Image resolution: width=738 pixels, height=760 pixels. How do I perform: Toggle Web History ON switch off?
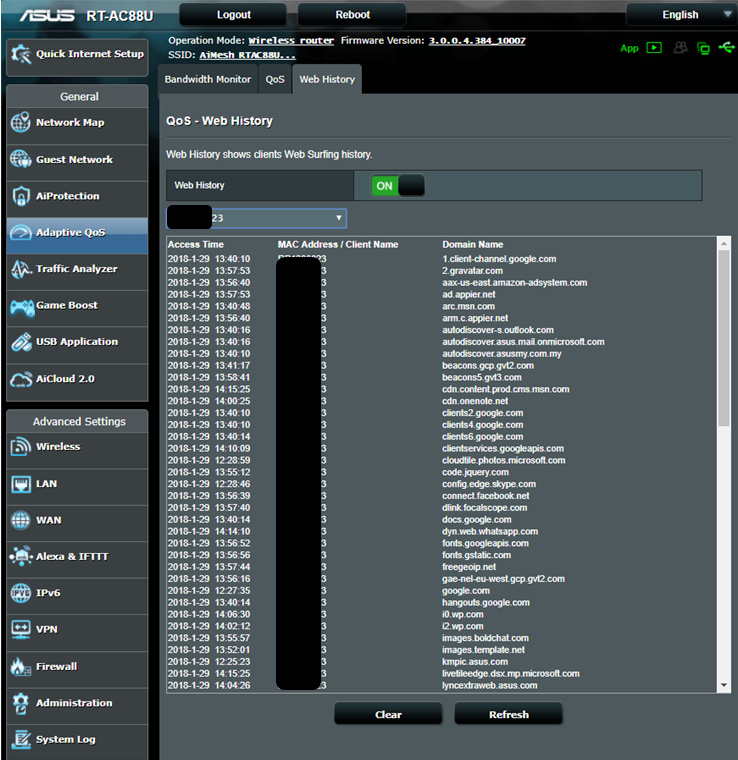click(397, 186)
